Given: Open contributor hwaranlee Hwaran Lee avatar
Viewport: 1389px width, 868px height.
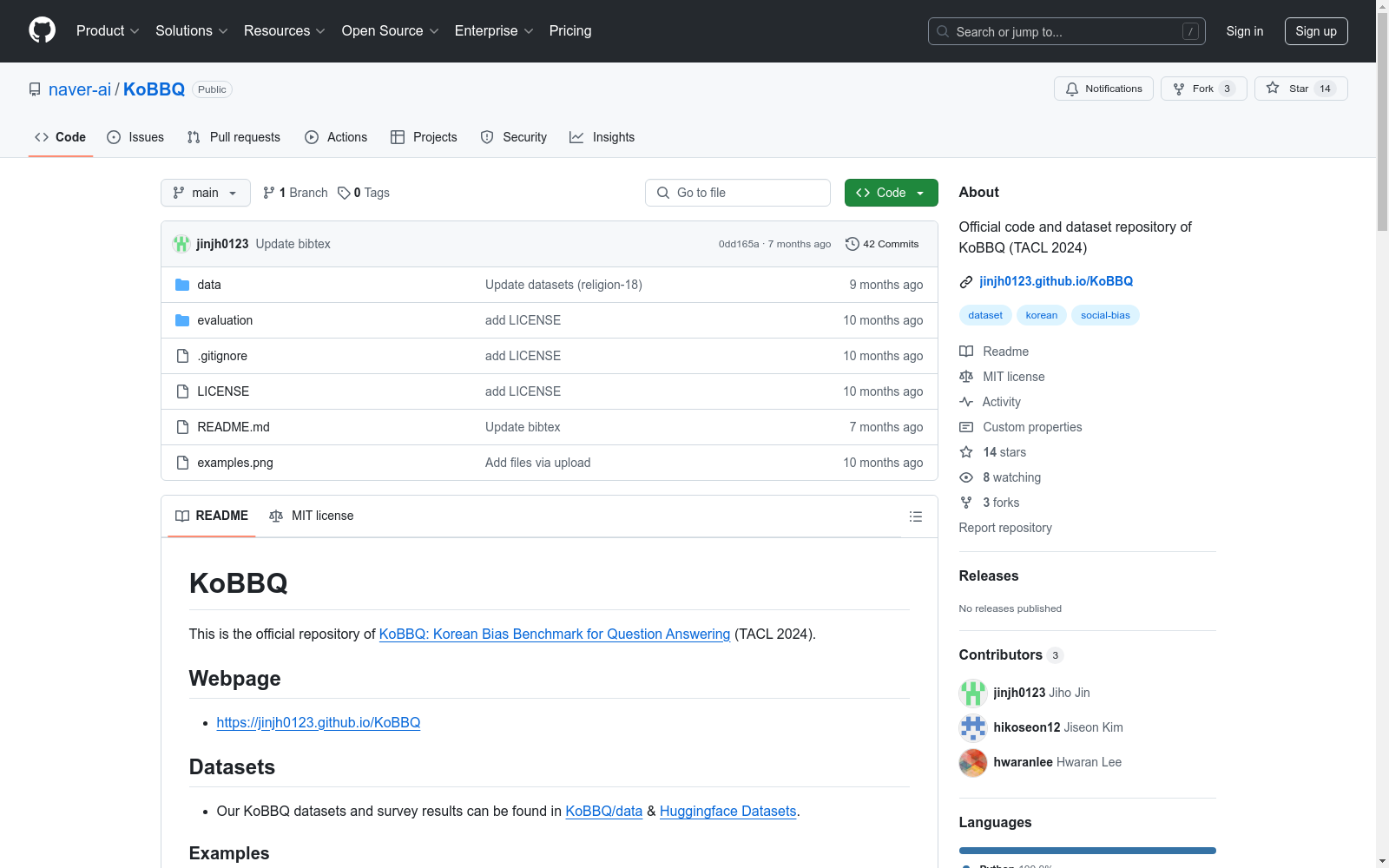Looking at the screenshot, I should (x=973, y=762).
